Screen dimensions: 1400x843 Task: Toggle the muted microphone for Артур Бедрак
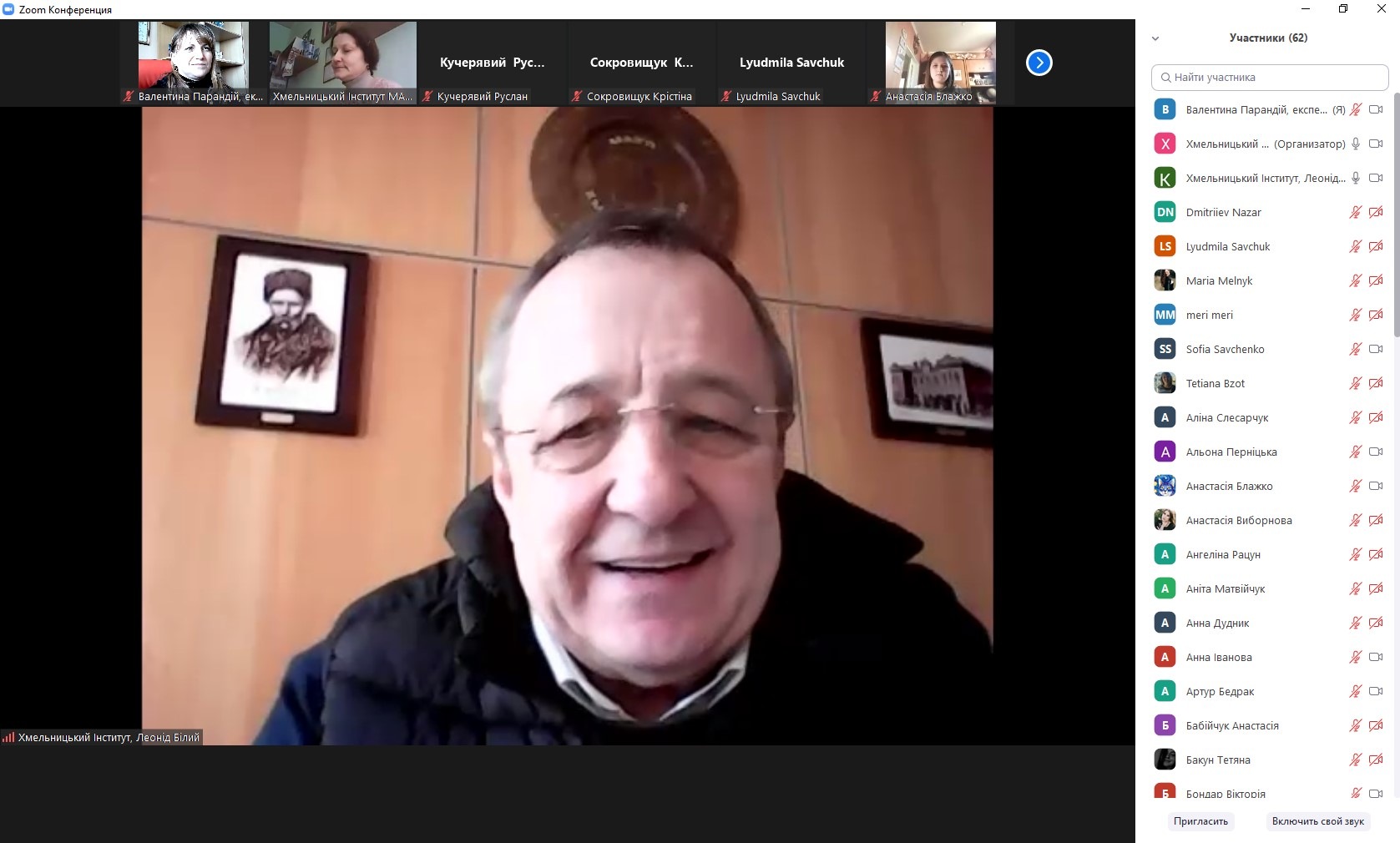pyautogui.click(x=1356, y=691)
